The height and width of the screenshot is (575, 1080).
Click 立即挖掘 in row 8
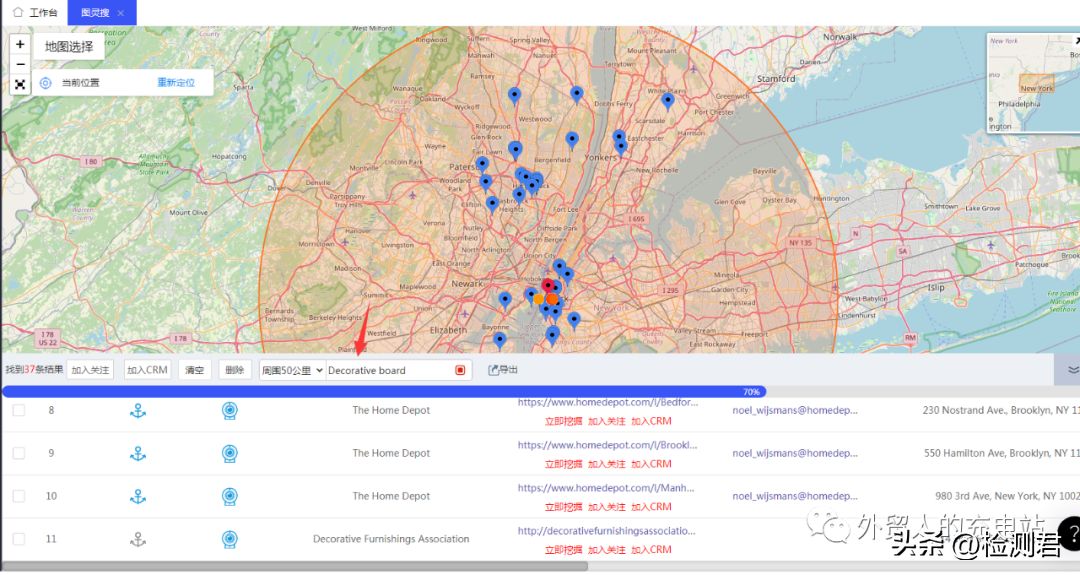(x=563, y=421)
